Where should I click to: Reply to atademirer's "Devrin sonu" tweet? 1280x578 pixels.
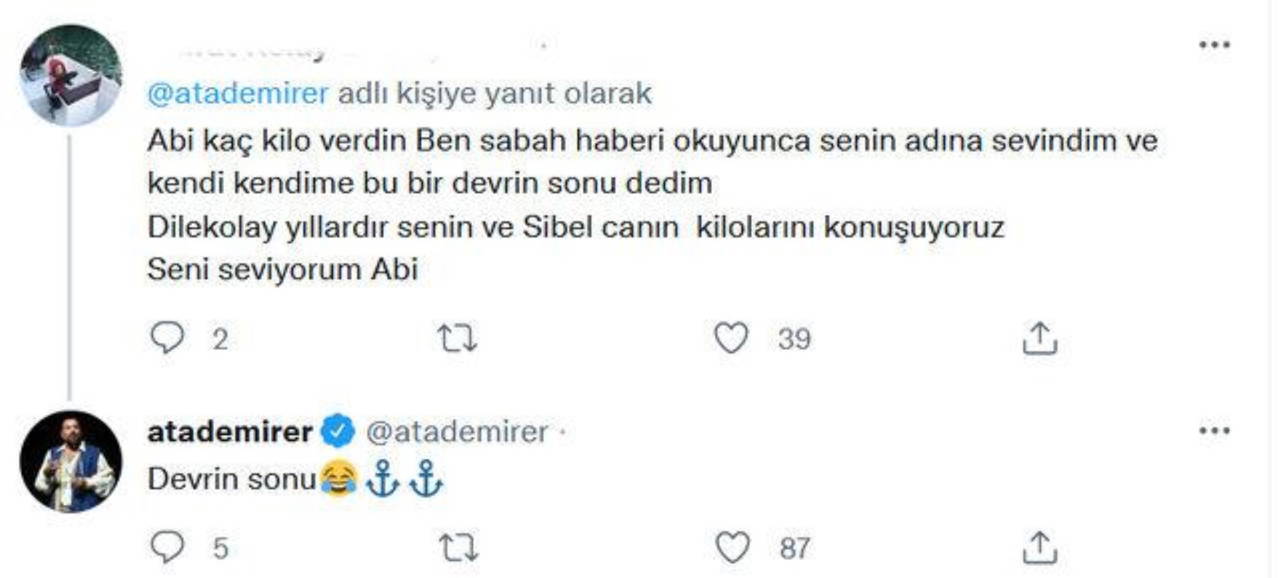[167, 547]
